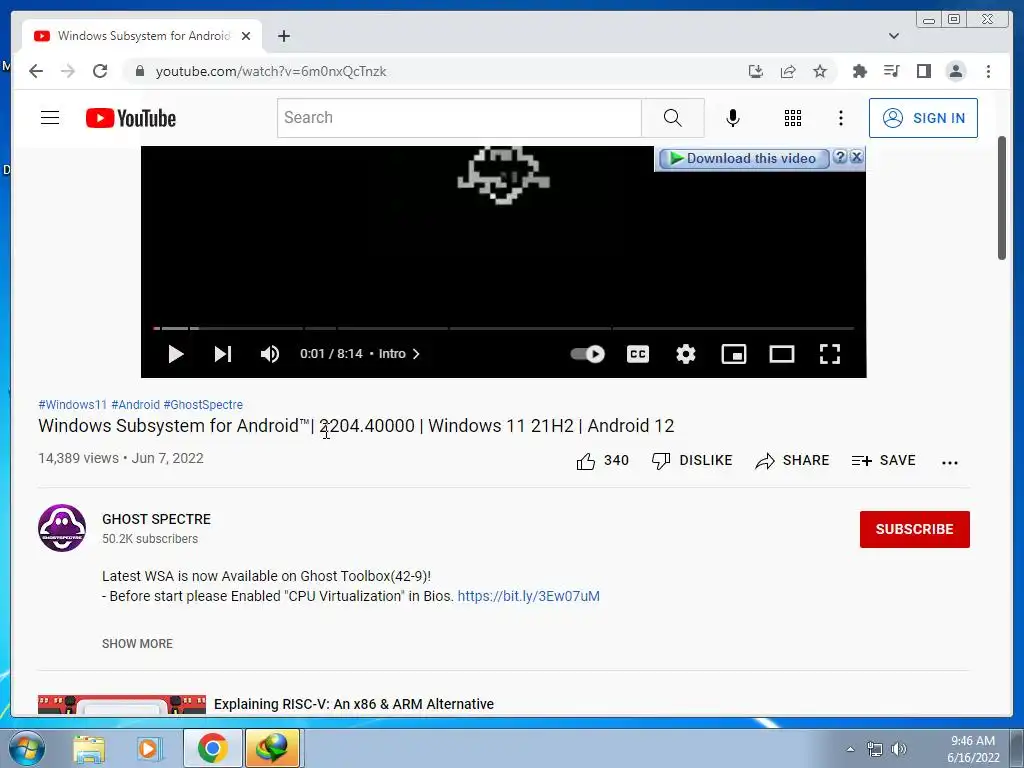
Task: Open the bit.ly/3Ew07uM link
Action: coord(528,596)
